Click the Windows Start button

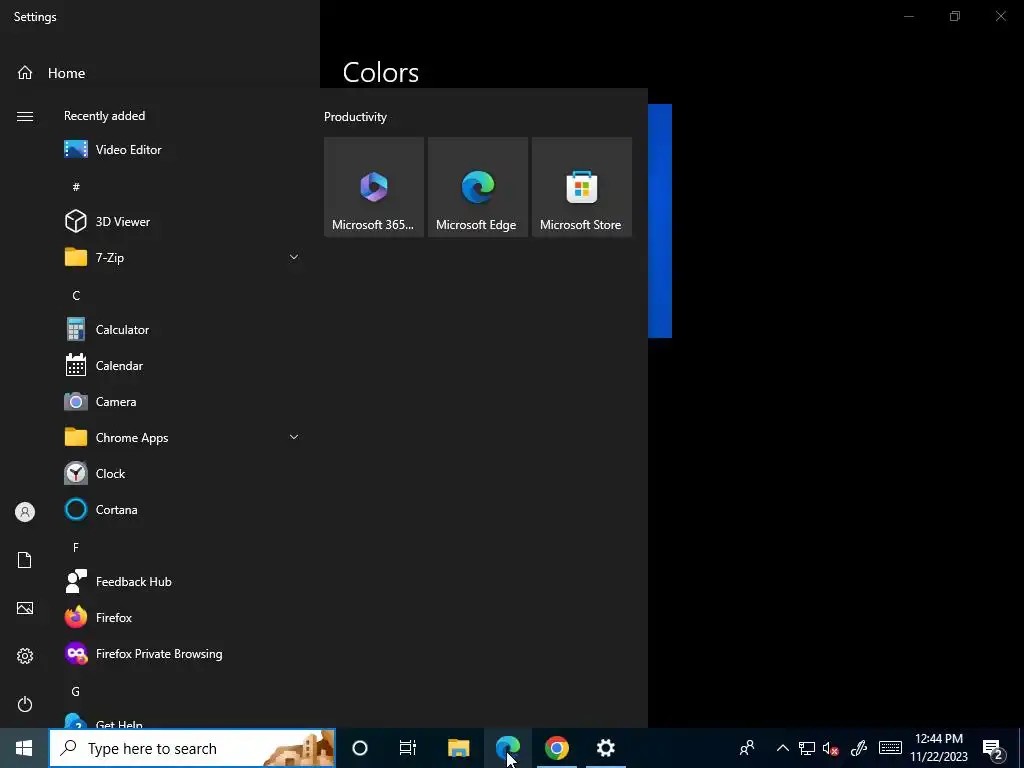[24, 748]
